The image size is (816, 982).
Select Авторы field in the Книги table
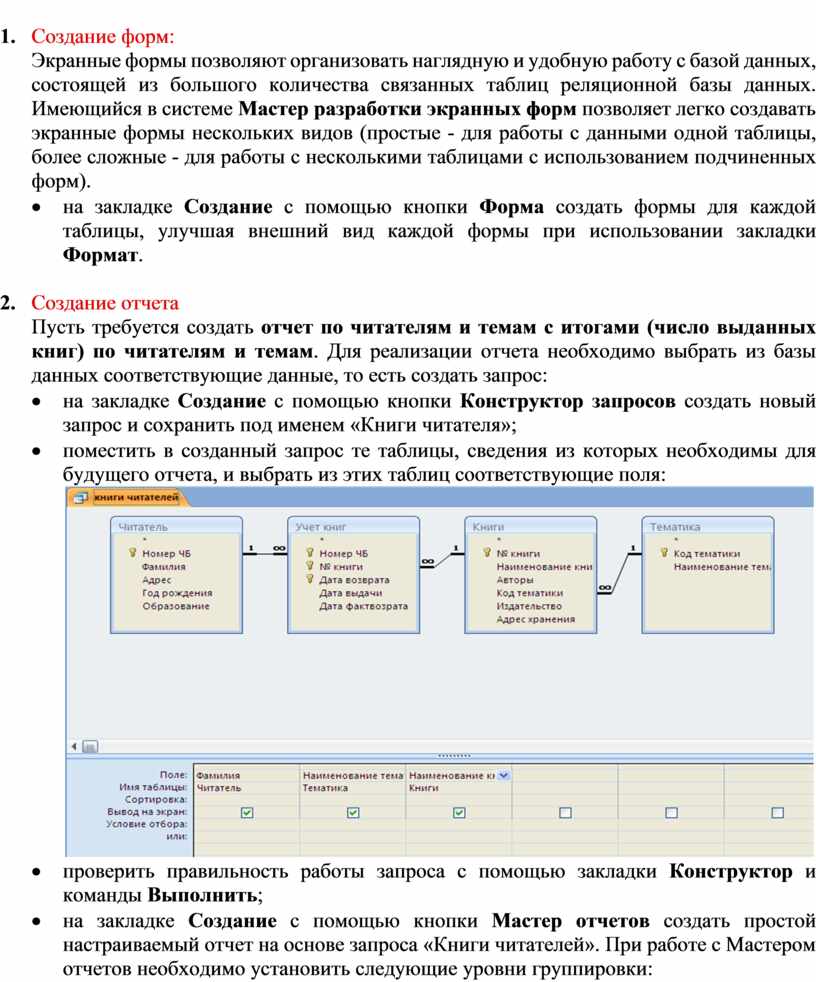[515, 580]
